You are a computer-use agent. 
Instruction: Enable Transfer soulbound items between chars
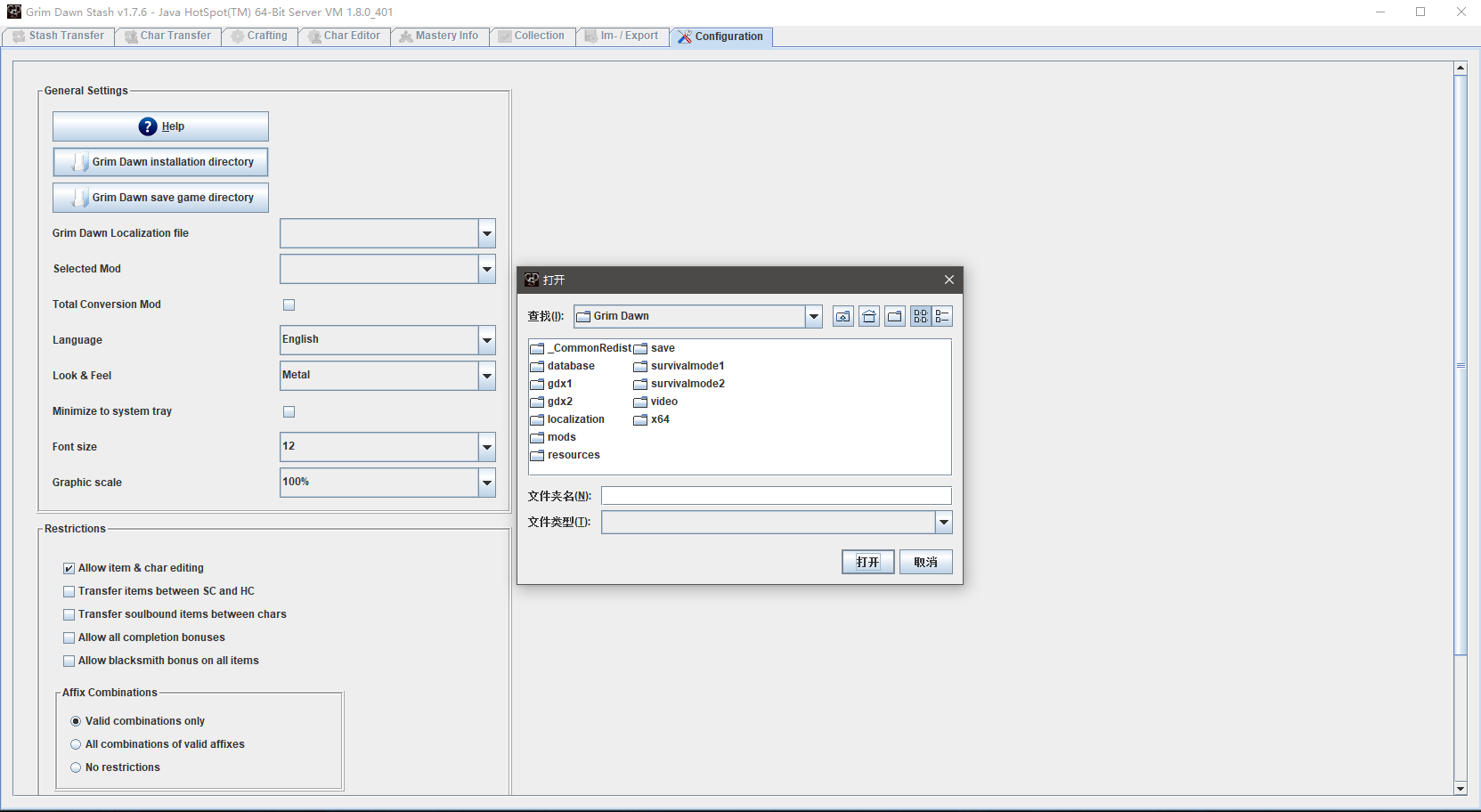tap(69, 614)
